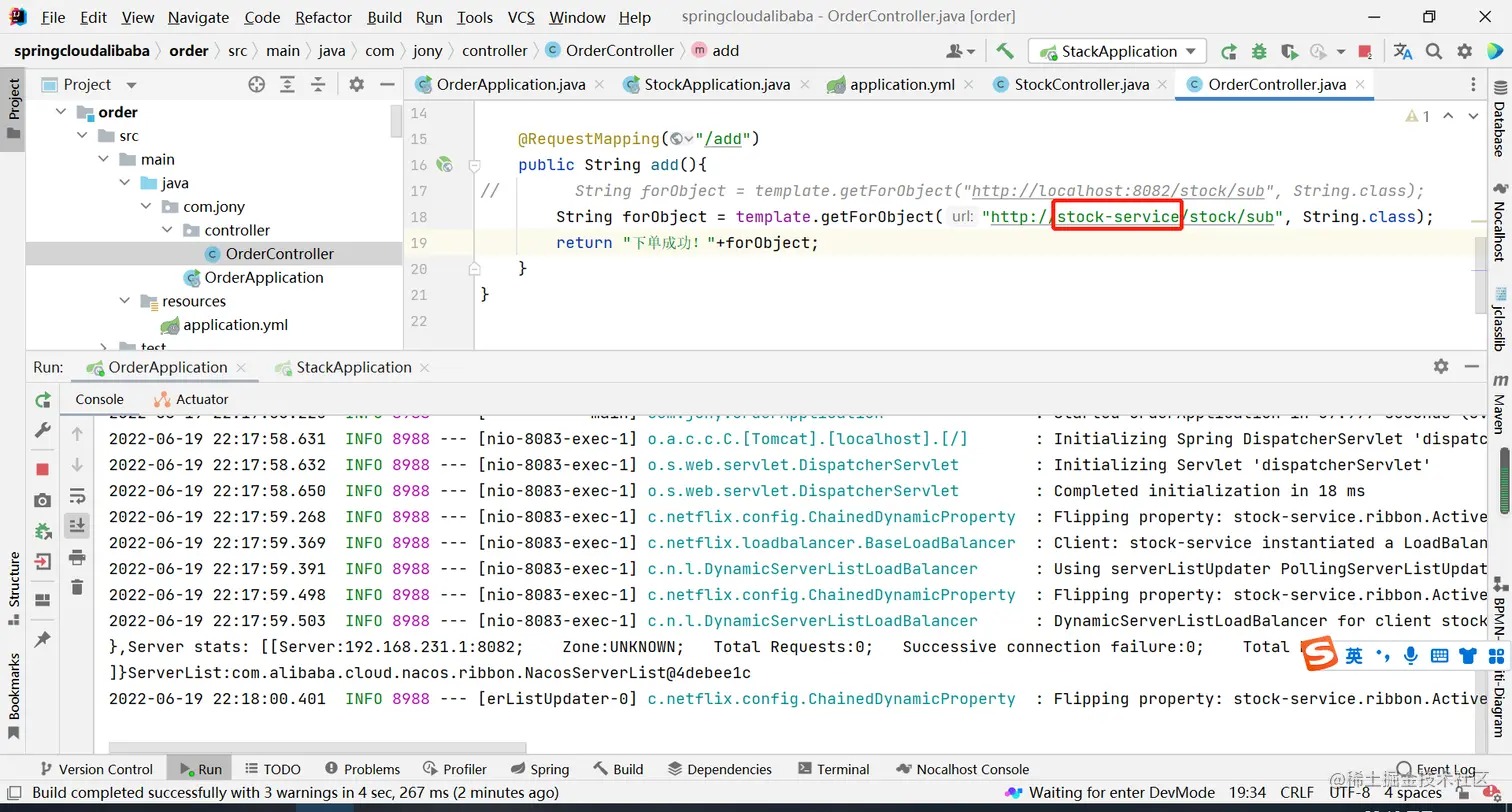1512x812 pixels.
Task: Expand all nodes in the Project panel
Action: click(288, 85)
